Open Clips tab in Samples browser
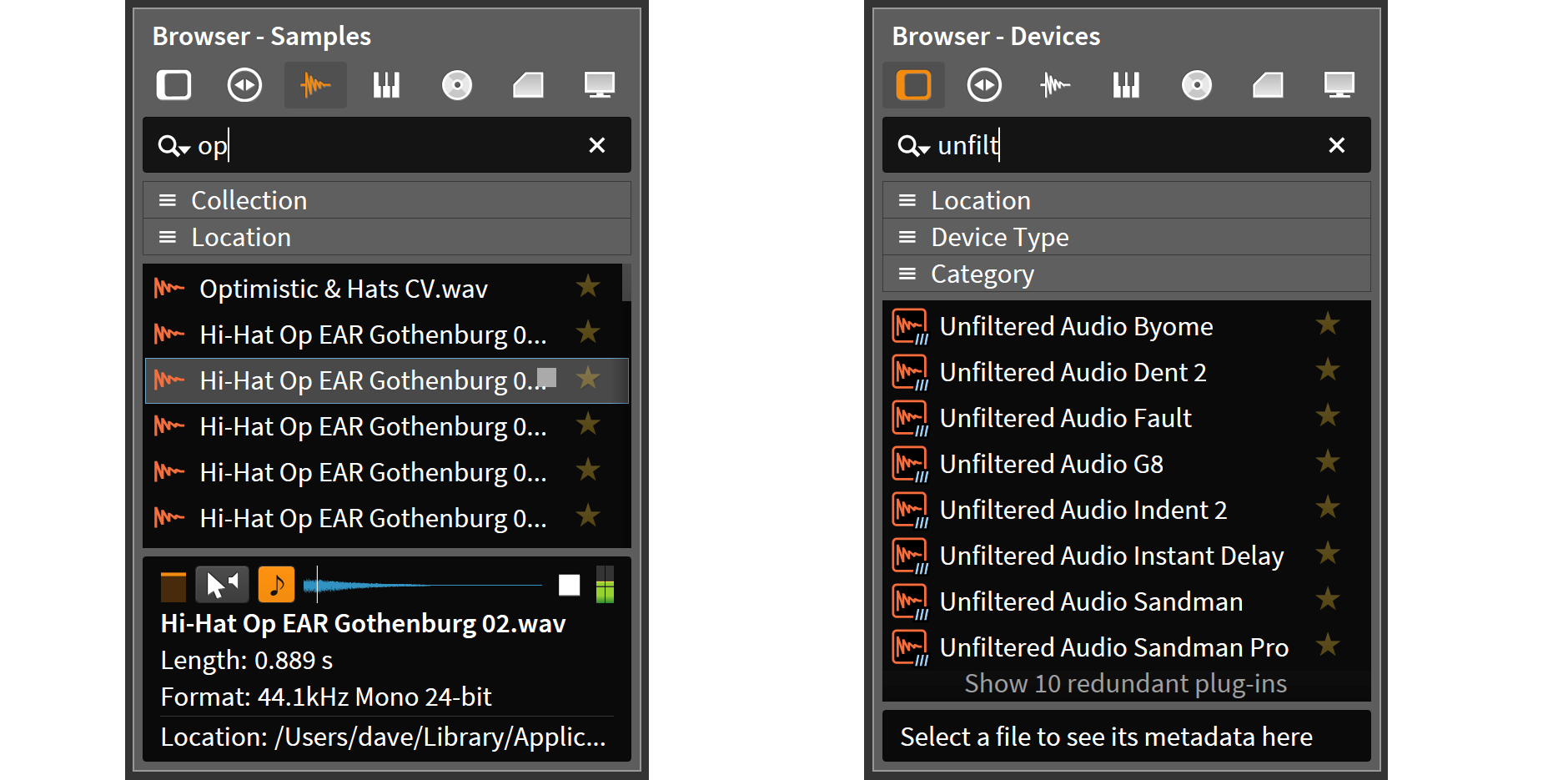Image resolution: width=1568 pixels, height=780 pixels. click(x=528, y=85)
